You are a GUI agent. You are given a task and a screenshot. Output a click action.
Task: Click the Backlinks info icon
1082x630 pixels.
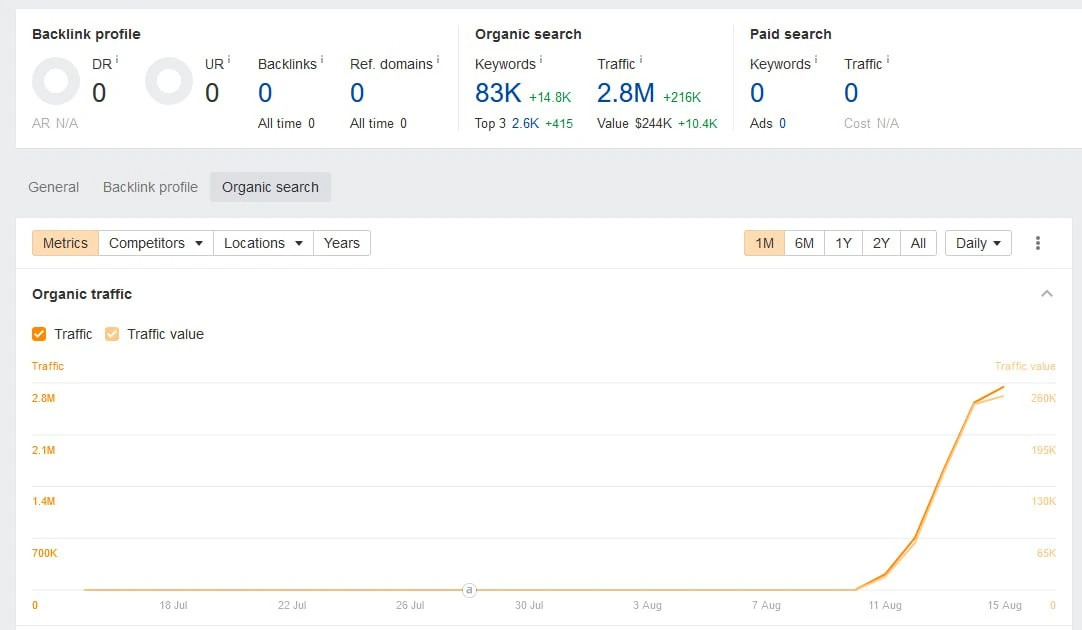[322, 60]
